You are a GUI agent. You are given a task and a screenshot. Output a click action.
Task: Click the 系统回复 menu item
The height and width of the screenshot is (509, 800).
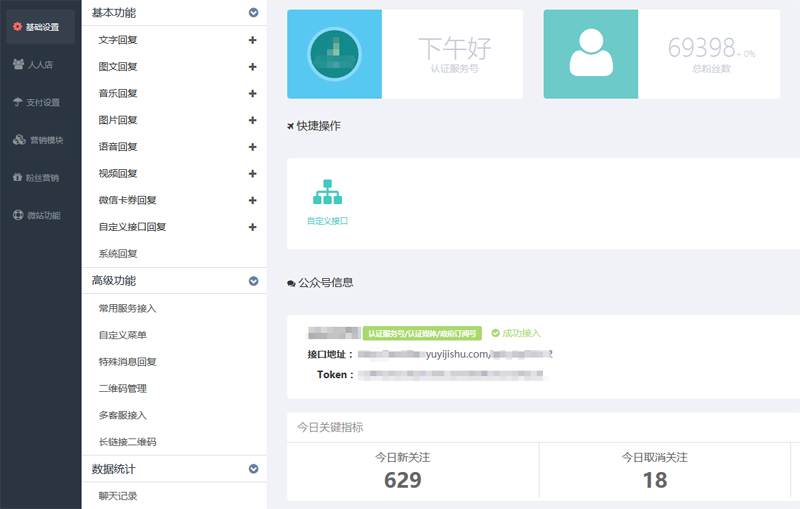coord(118,254)
